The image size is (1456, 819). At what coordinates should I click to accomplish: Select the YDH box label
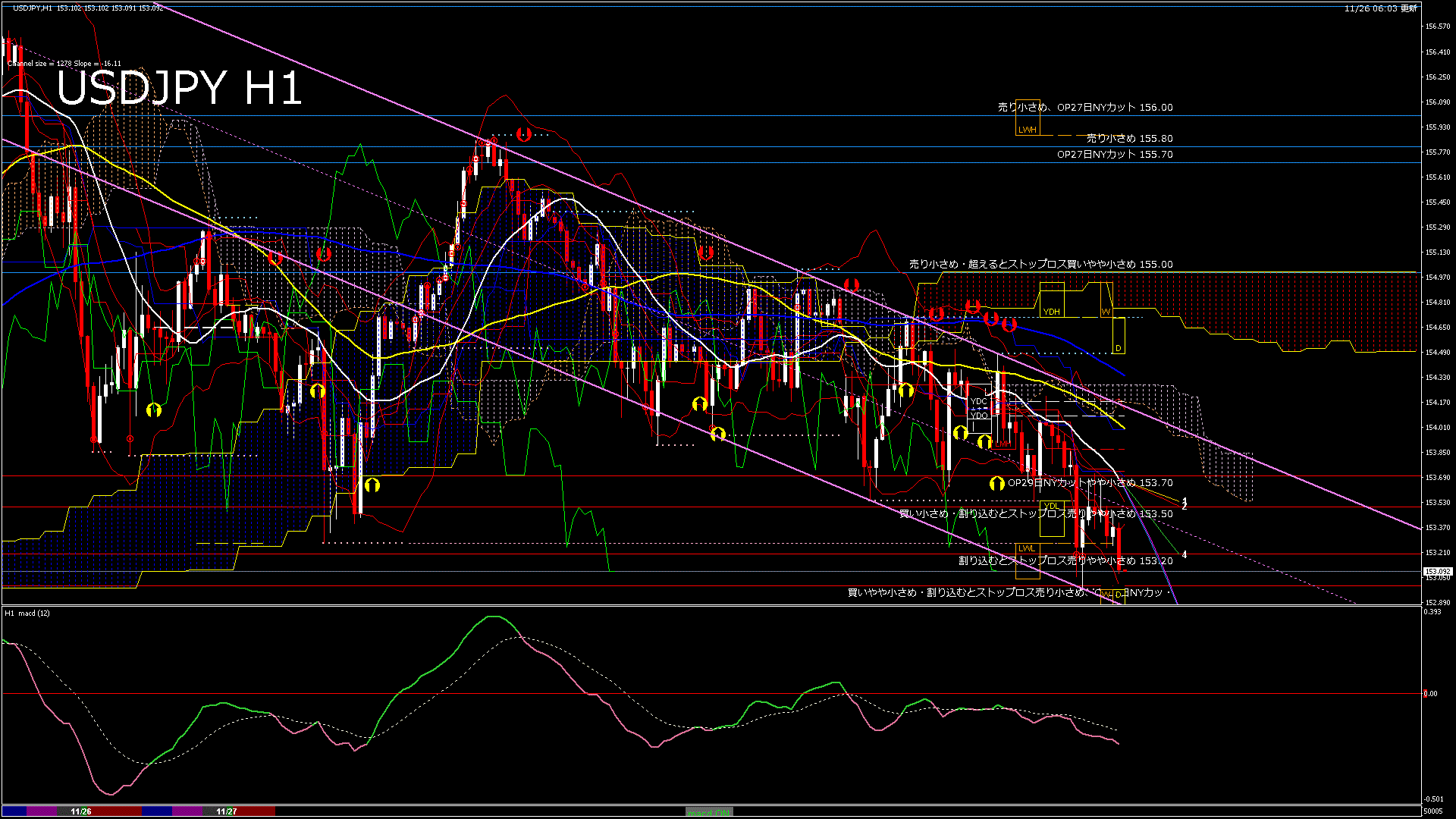1051,312
